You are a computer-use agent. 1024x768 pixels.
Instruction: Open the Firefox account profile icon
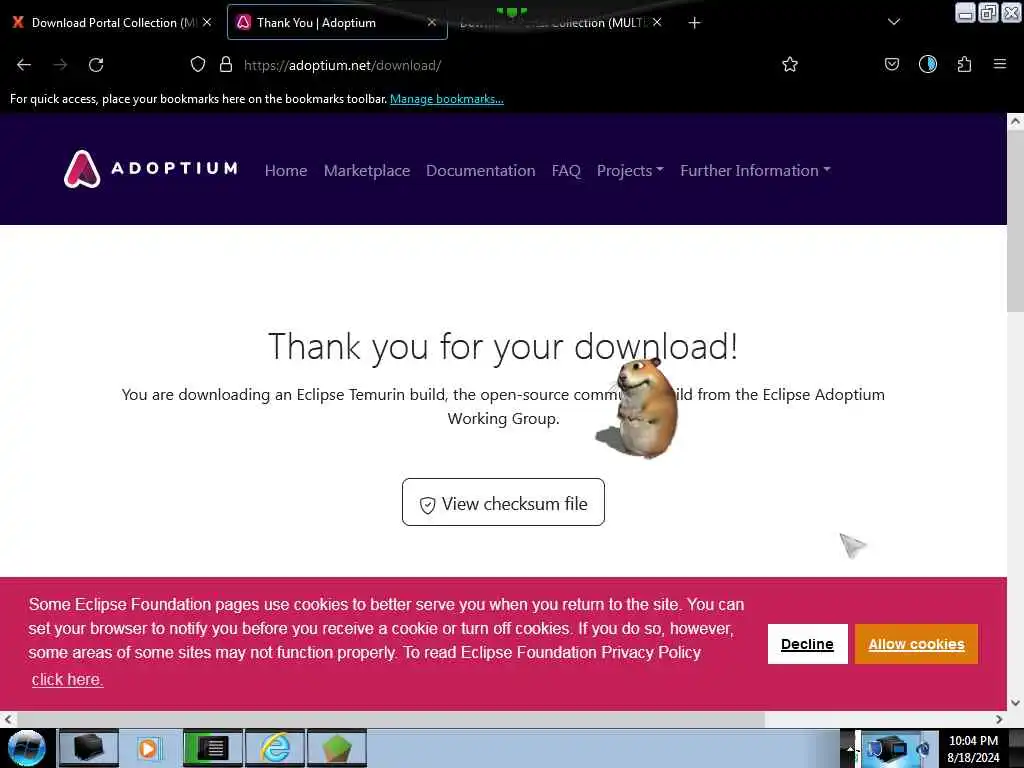tap(928, 64)
